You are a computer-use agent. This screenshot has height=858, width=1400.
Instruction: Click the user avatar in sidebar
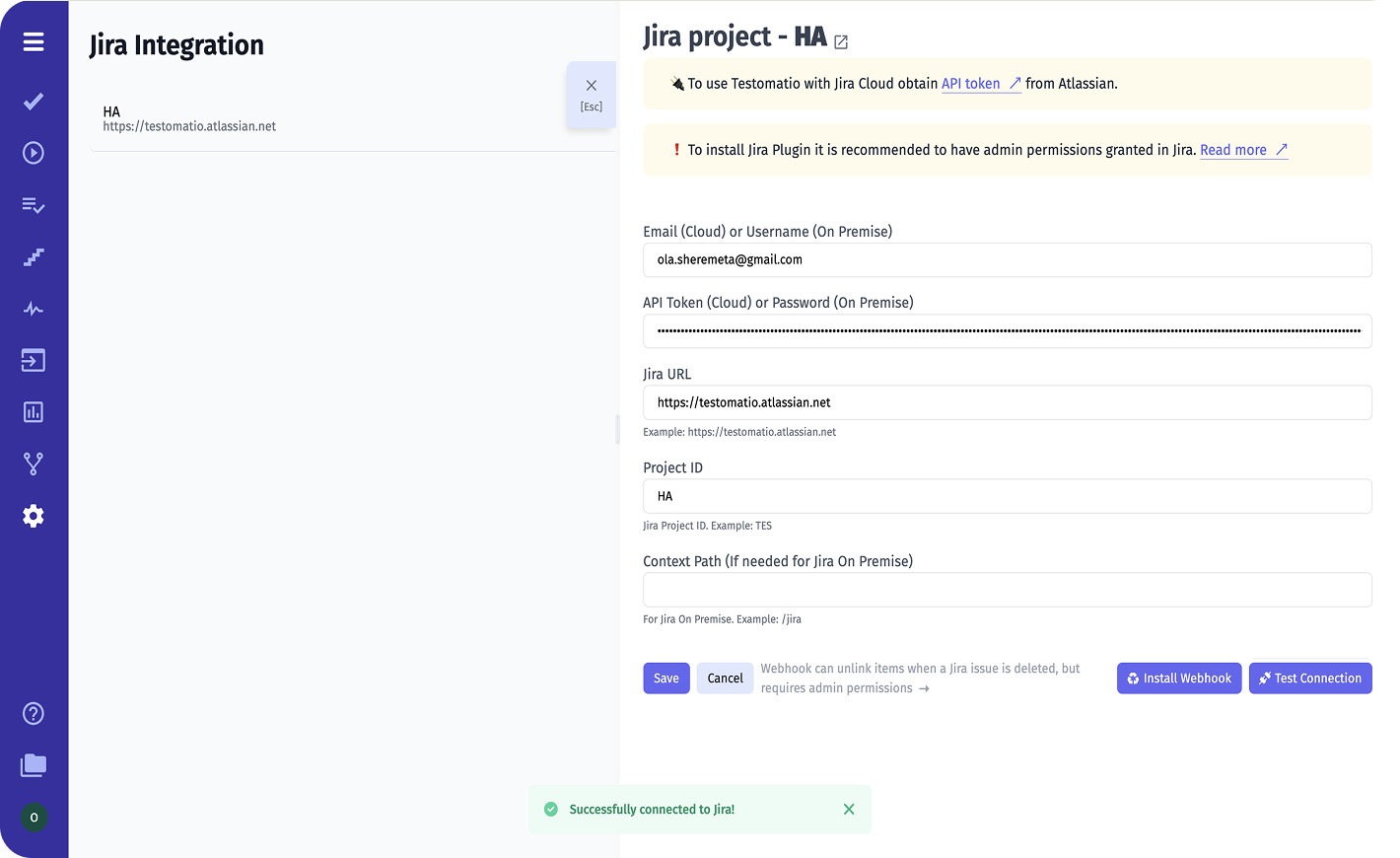coord(35,818)
